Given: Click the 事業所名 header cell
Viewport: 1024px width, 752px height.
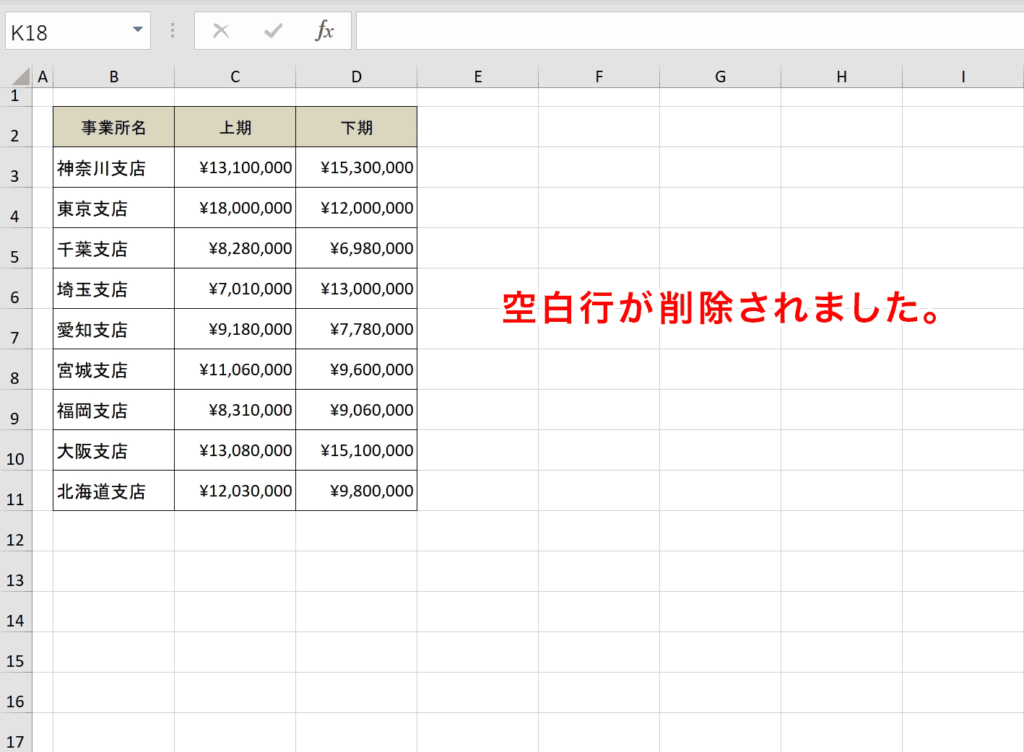Looking at the screenshot, I should click(114, 127).
